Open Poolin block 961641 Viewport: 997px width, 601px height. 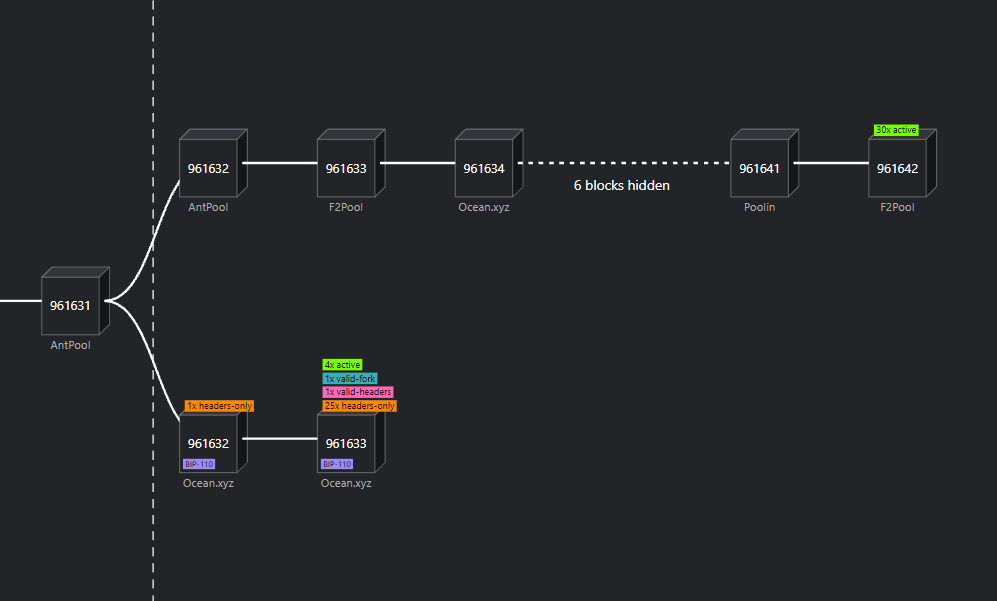(764, 163)
